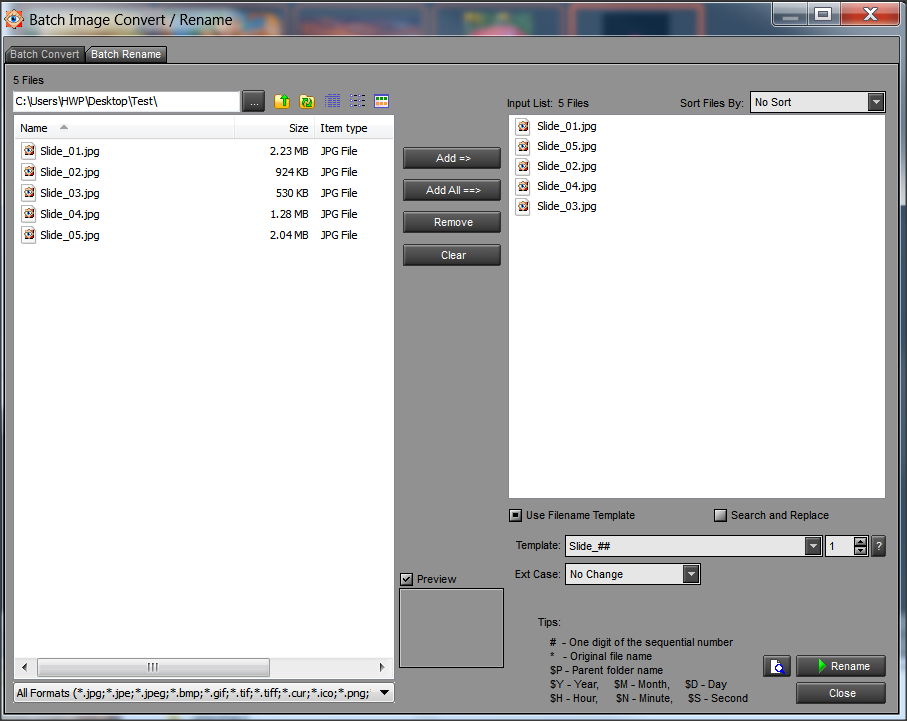Open the rename preview with the magnifier icon

tap(777, 665)
